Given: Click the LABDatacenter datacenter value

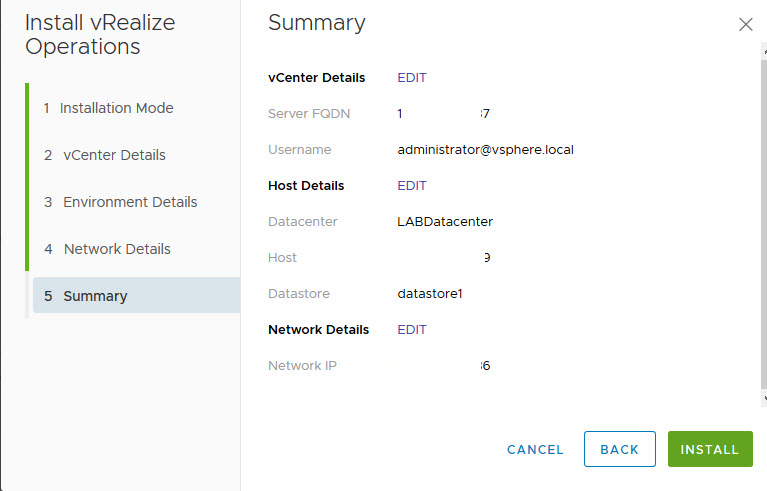Looking at the screenshot, I should (x=445, y=222).
